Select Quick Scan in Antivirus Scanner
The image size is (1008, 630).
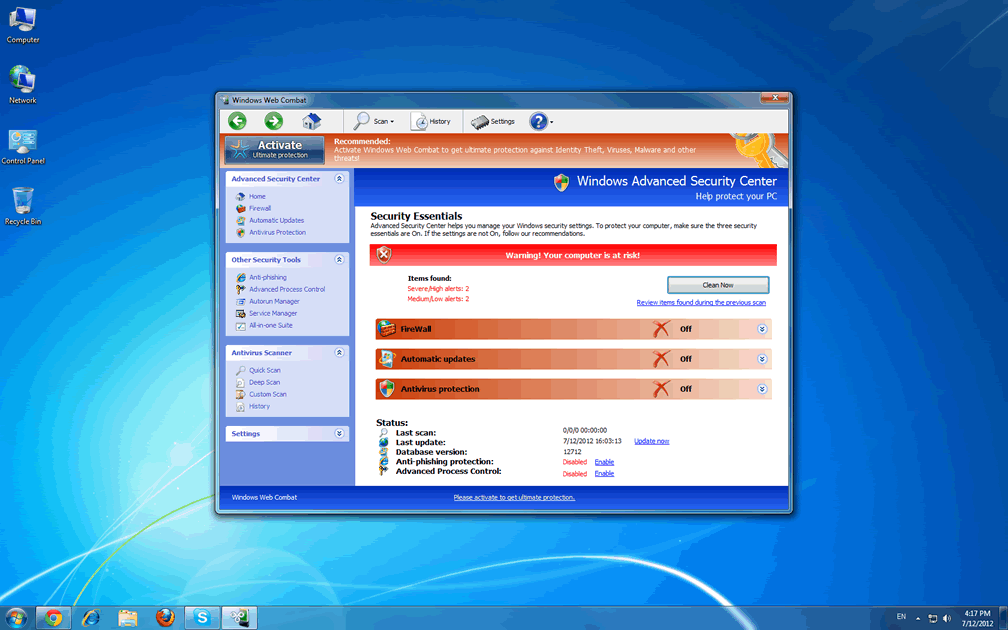pyautogui.click(x=264, y=370)
